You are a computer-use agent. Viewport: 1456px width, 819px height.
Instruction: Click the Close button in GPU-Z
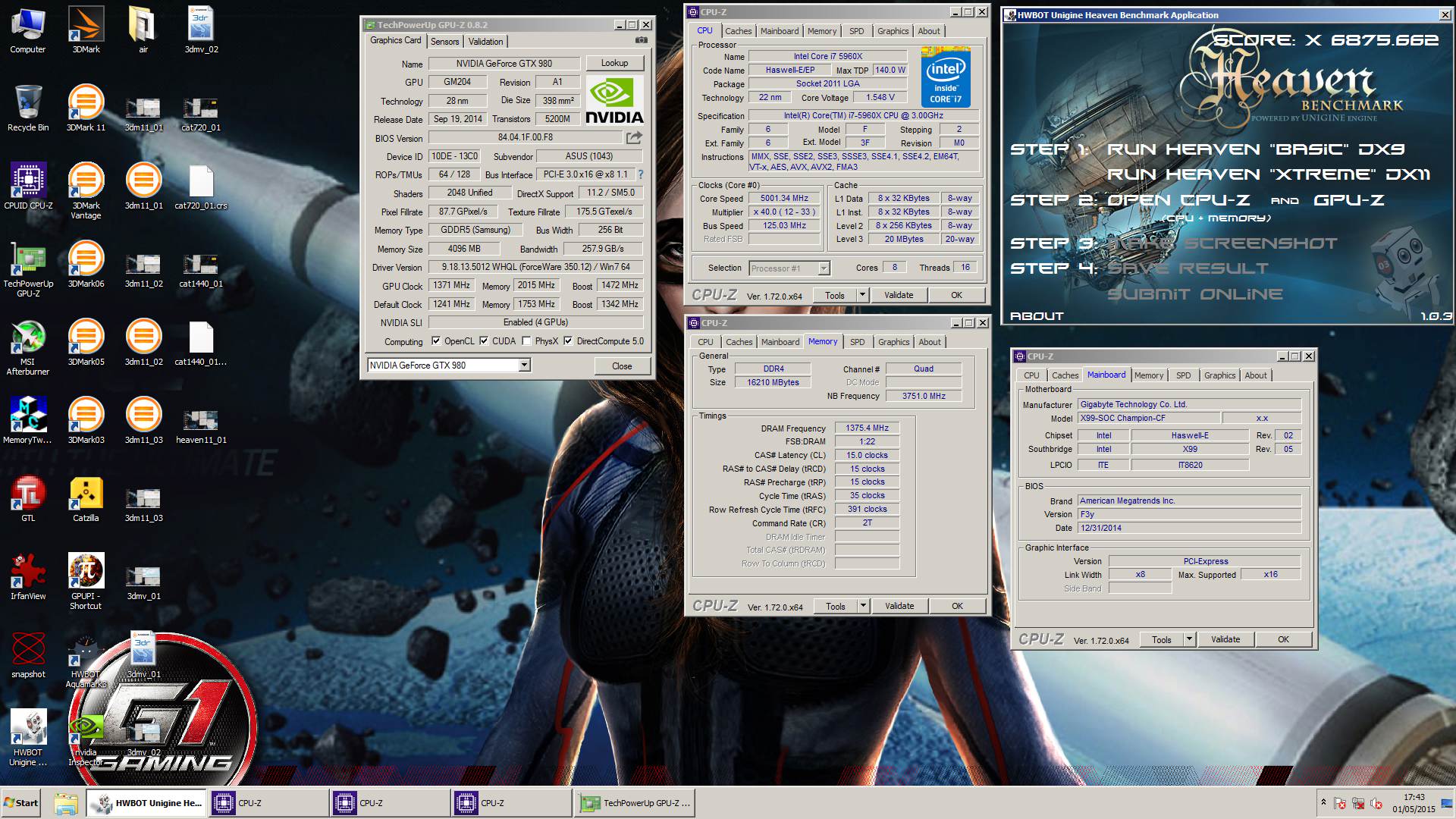[622, 366]
